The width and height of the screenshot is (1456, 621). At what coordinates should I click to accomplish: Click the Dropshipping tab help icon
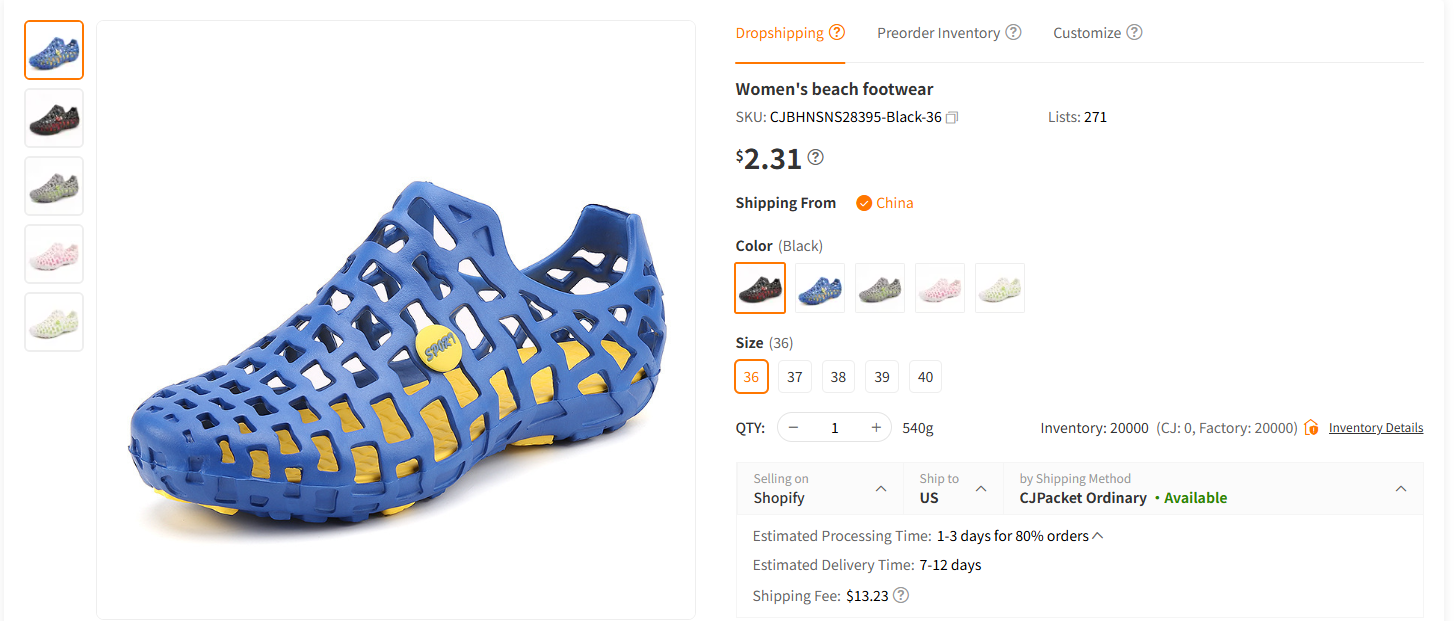tap(838, 31)
